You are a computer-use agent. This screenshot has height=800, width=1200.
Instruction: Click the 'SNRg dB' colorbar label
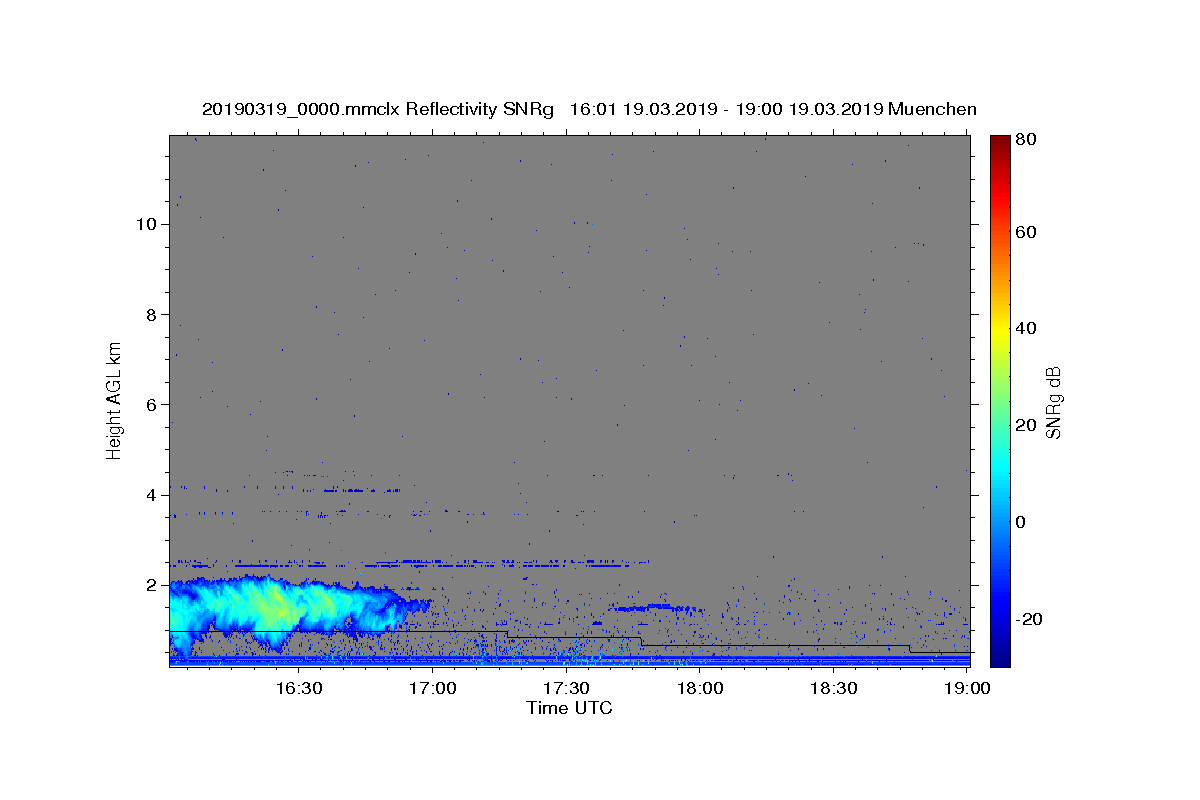[1053, 402]
